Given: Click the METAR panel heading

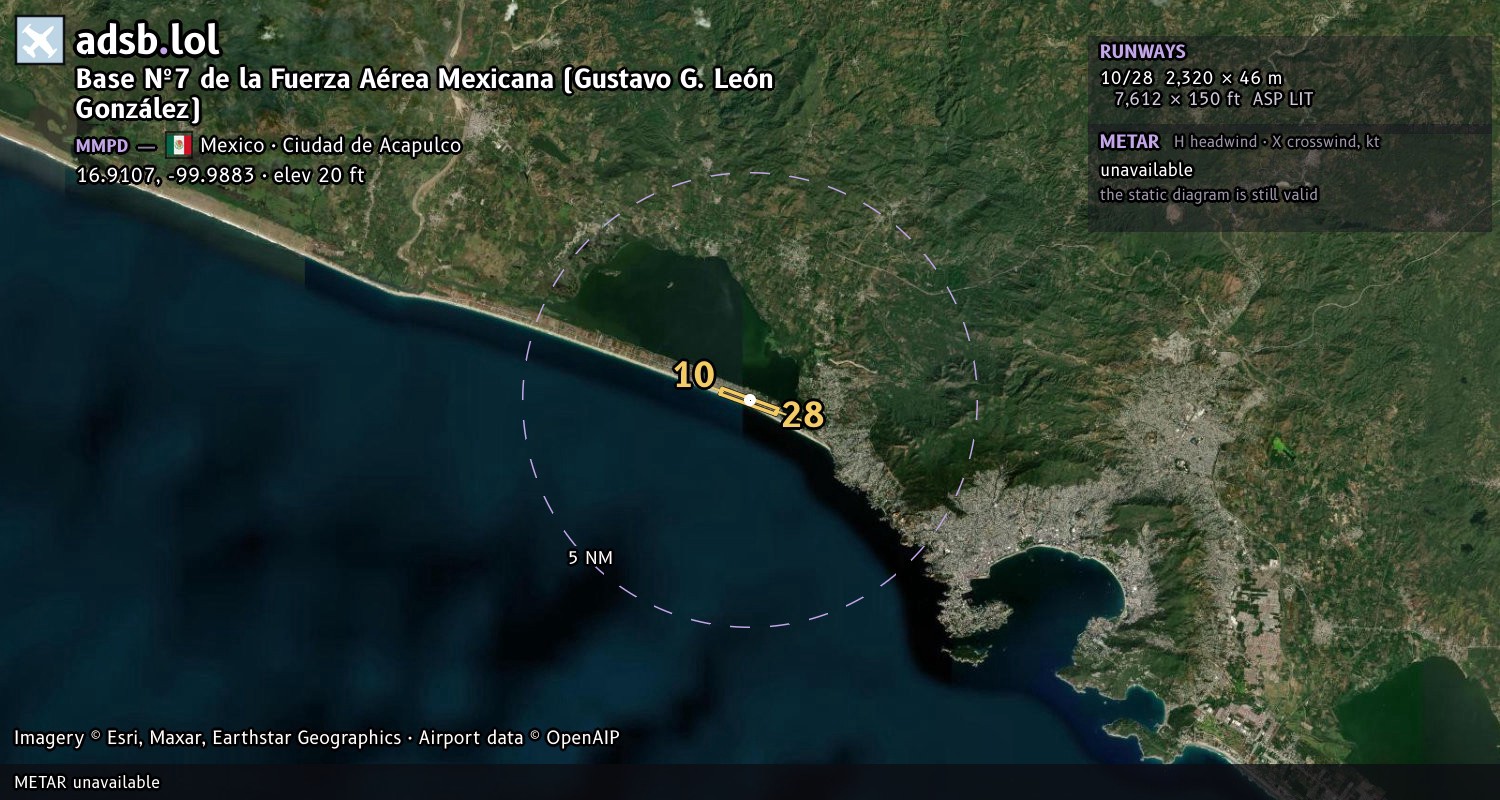Looking at the screenshot, I should point(1129,142).
